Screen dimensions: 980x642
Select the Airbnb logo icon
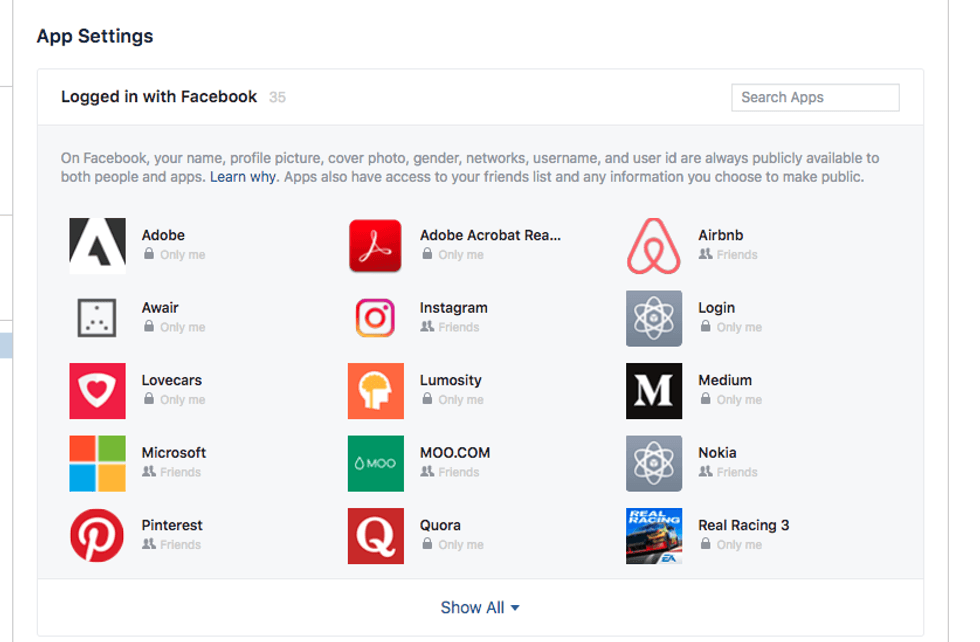(x=654, y=246)
